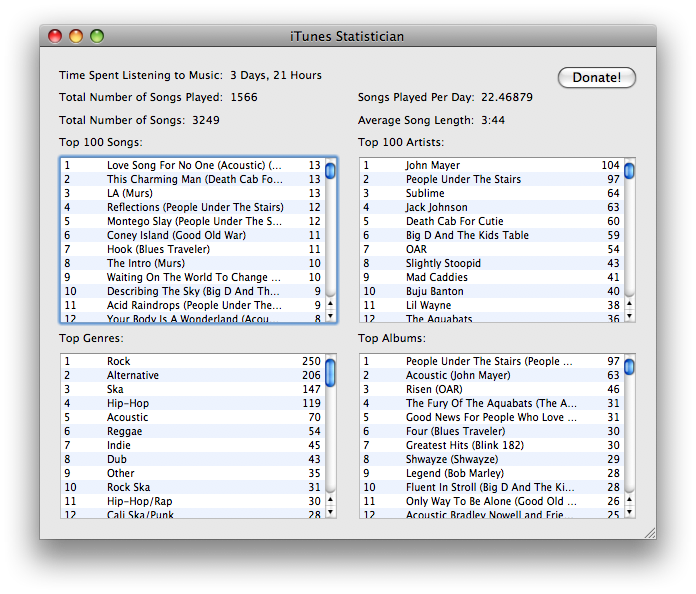696x594 pixels.
Task: Click the Donate! button
Action: point(597,78)
